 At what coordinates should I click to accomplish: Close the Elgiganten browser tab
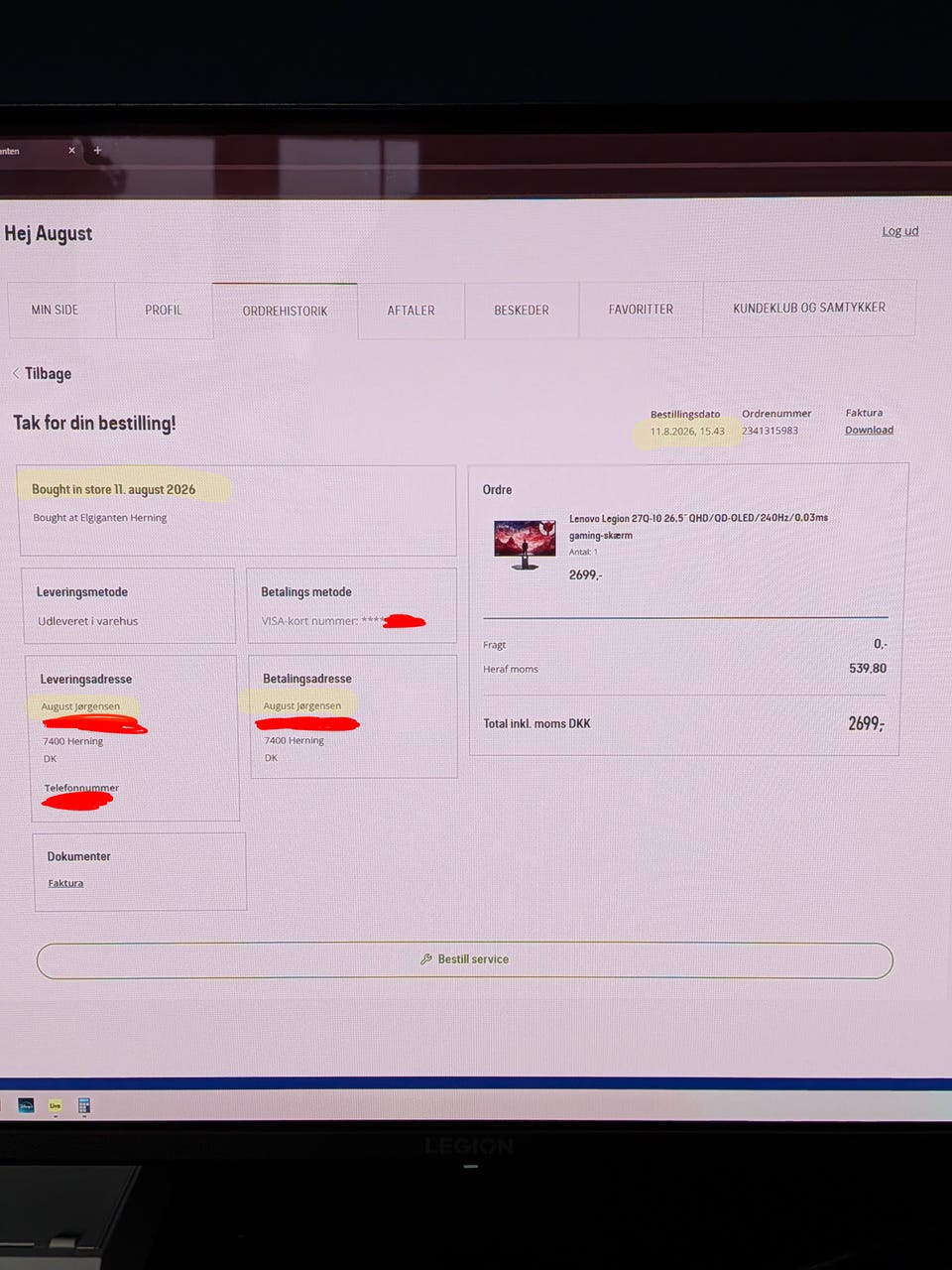71,151
